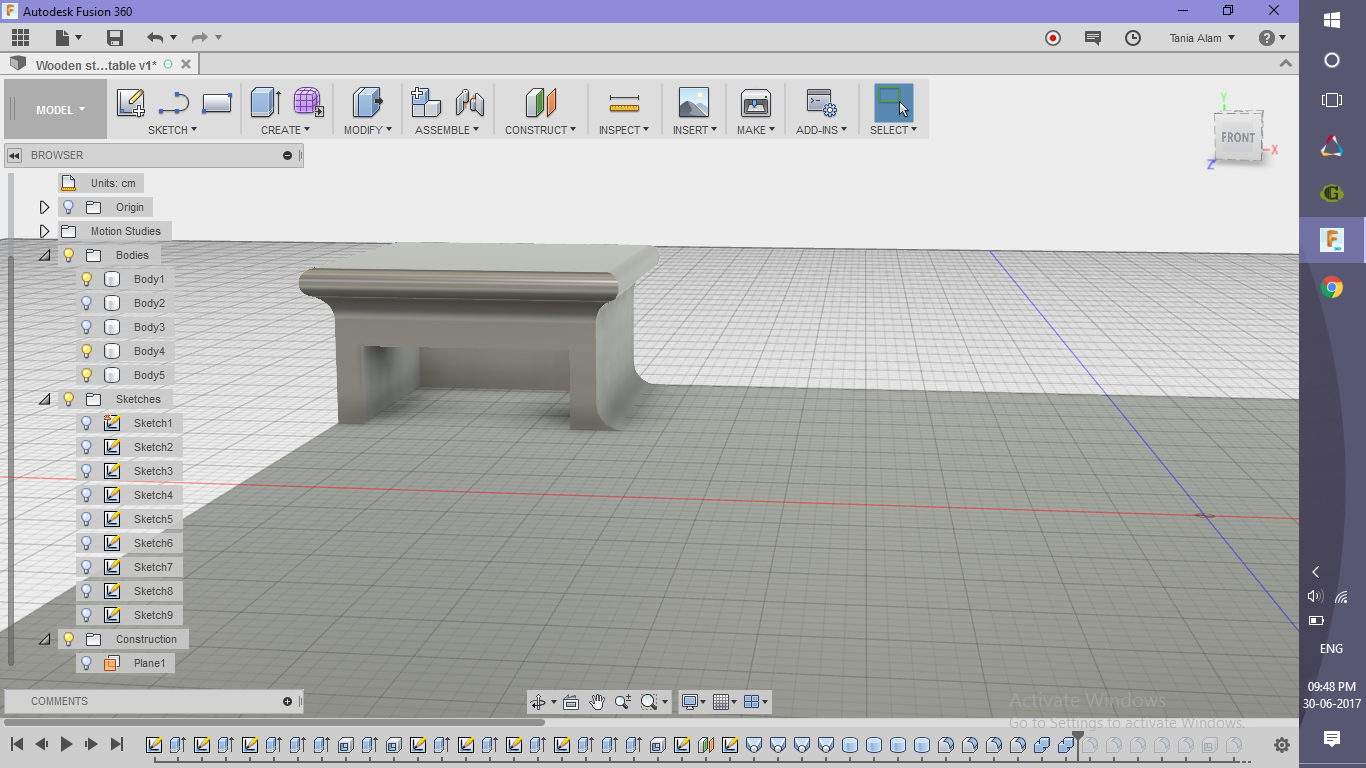Click the Save icon

tap(115, 38)
